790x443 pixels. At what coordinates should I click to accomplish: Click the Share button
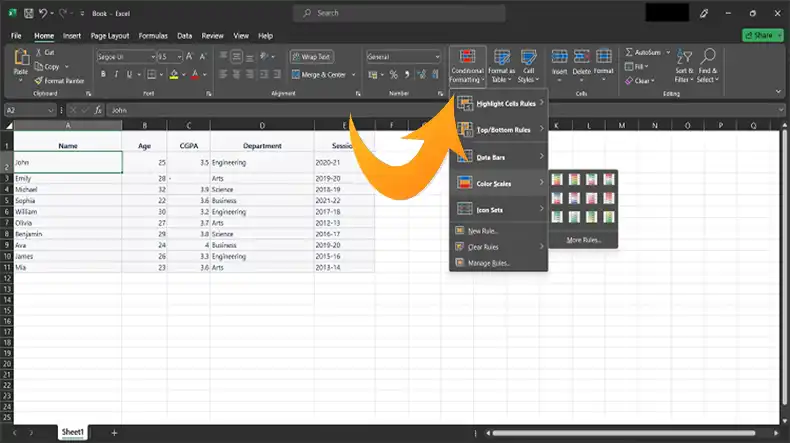click(759, 35)
